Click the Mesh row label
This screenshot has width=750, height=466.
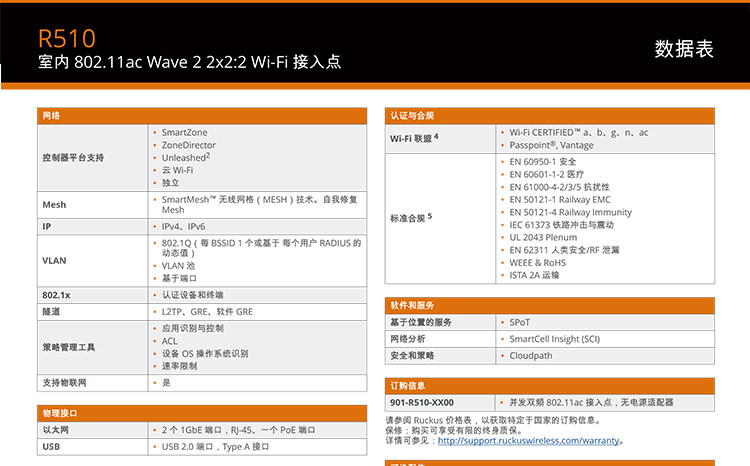coord(54,205)
